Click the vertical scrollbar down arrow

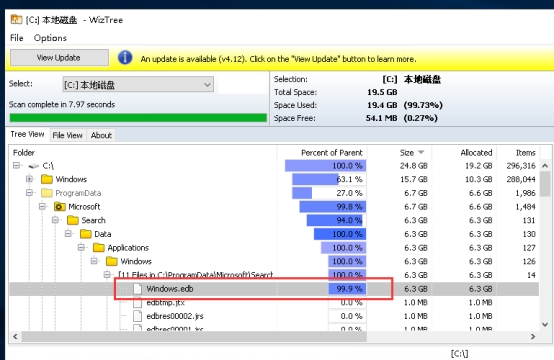545,324
